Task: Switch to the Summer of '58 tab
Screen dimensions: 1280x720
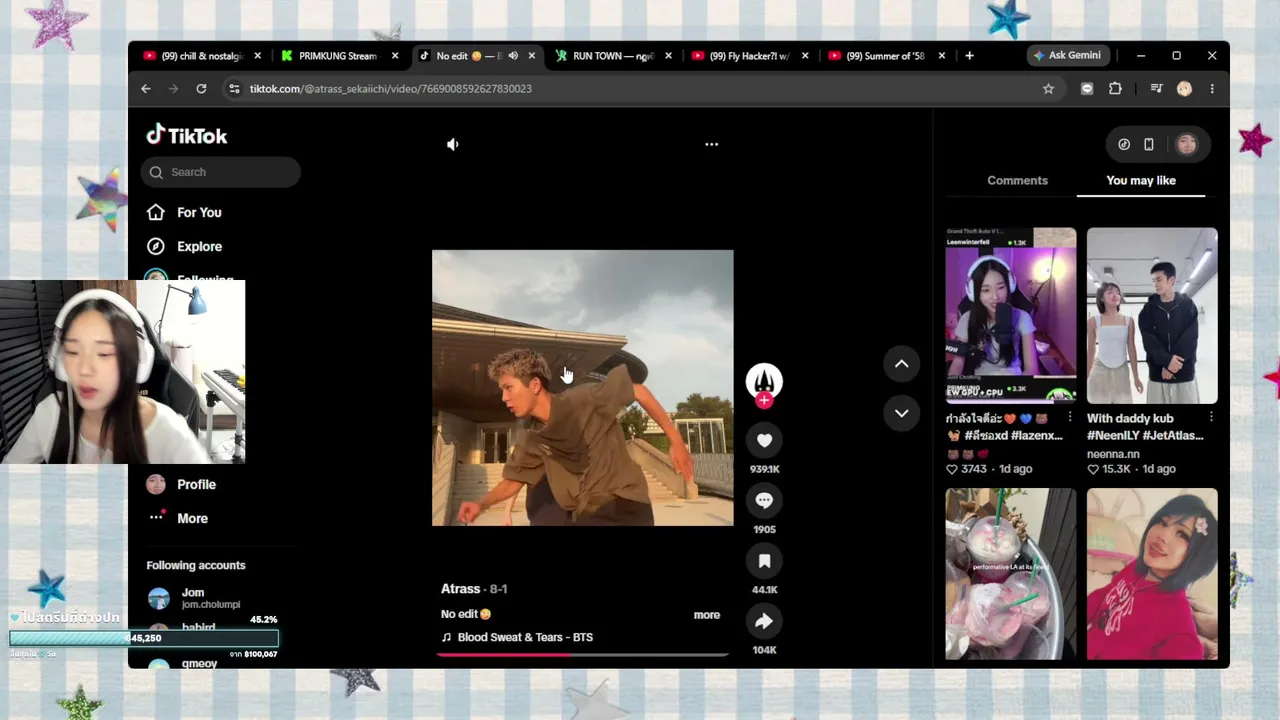Action: pos(885,56)
